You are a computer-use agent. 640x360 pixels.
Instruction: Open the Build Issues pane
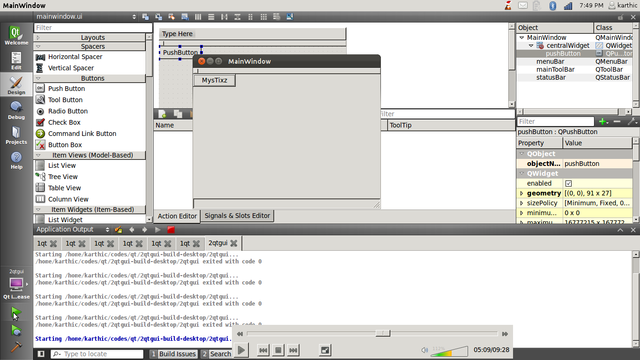[x=173, y=354]
